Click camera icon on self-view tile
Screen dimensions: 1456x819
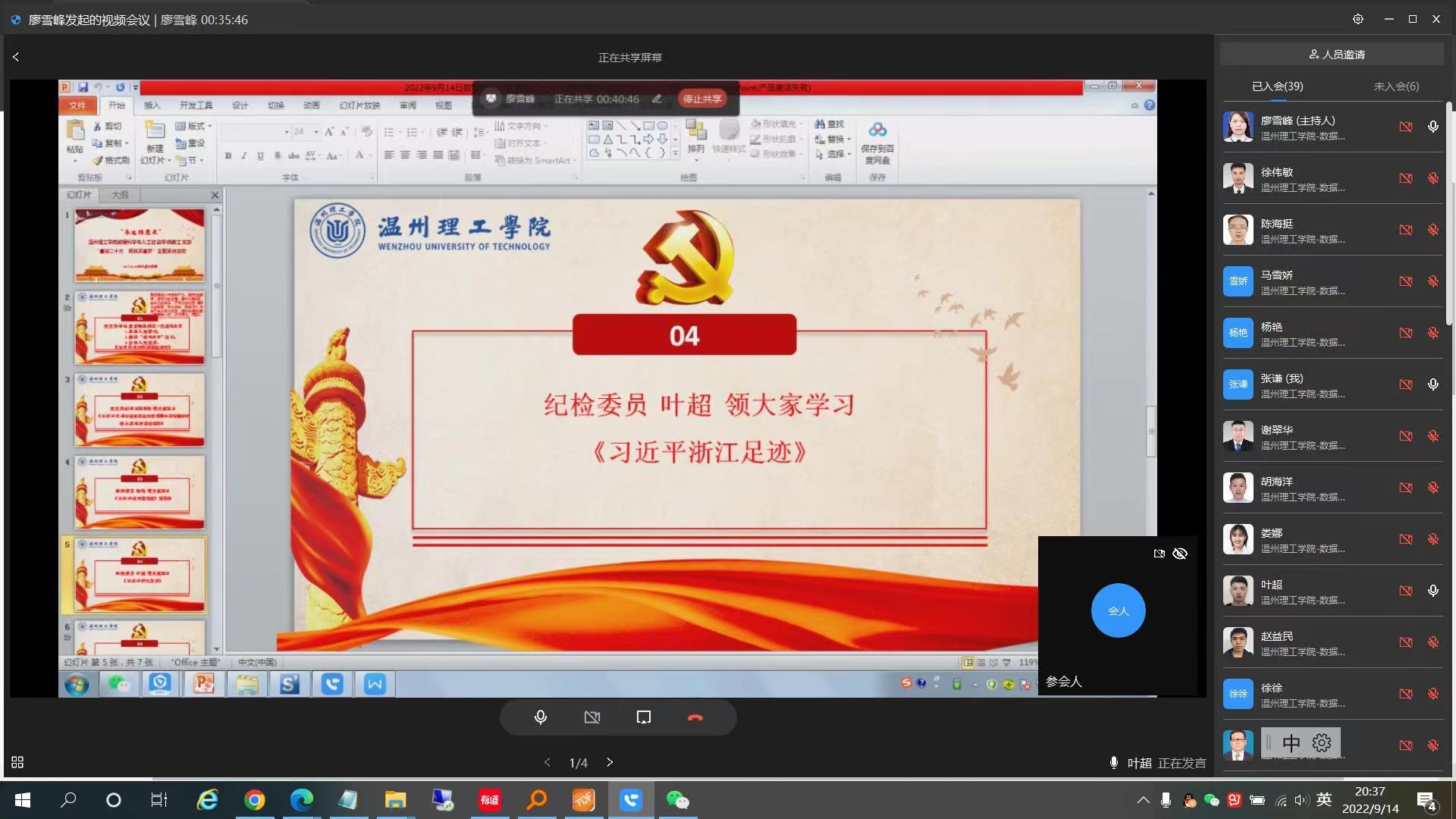pos(1159,554)
